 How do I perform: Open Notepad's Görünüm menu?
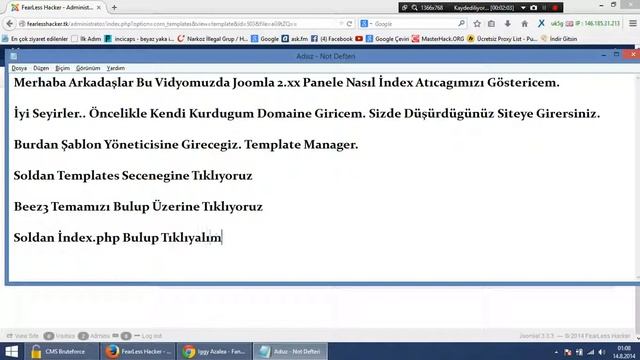click(x=88, y=68)
